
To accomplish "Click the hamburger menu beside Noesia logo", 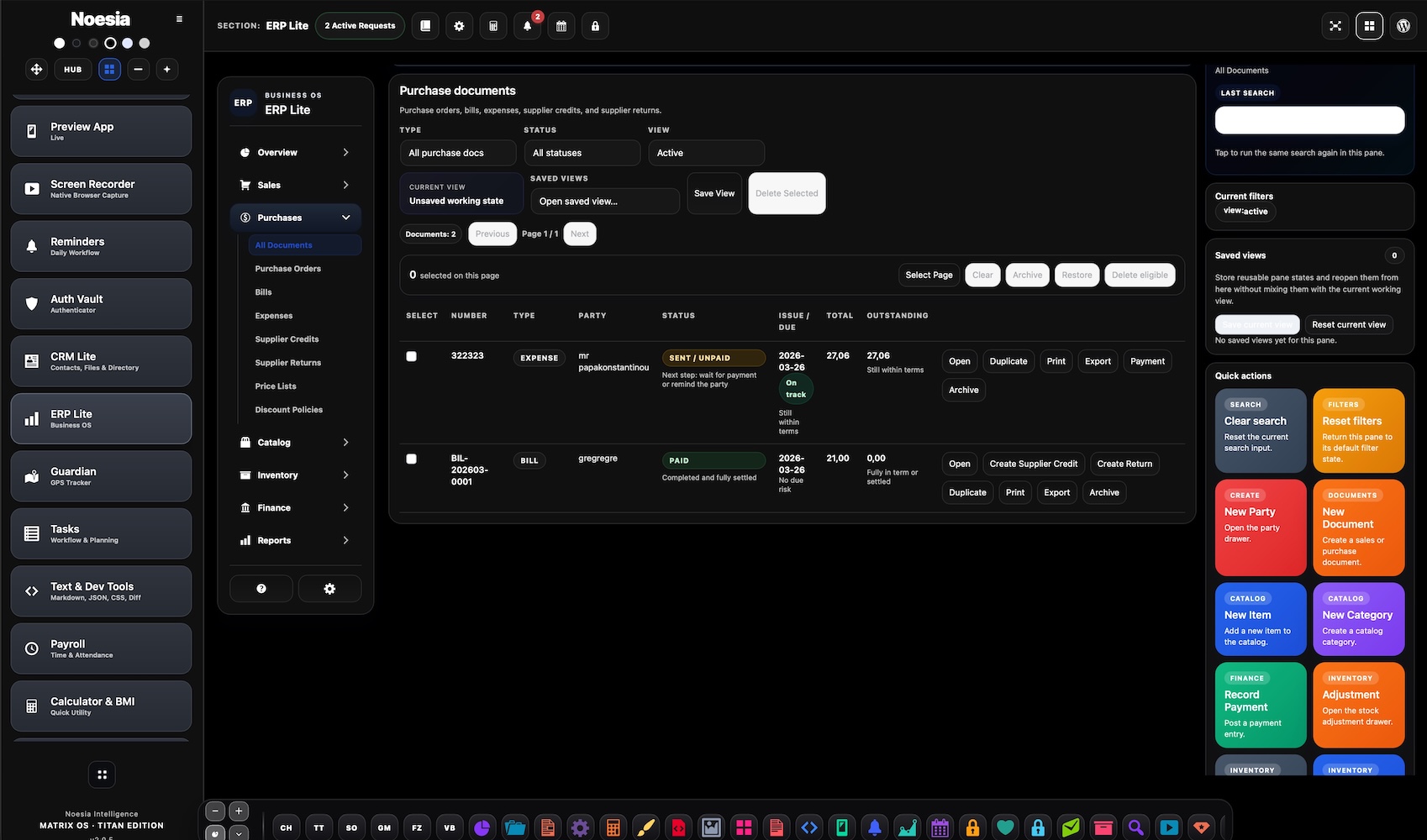I will tap(179, 18).
